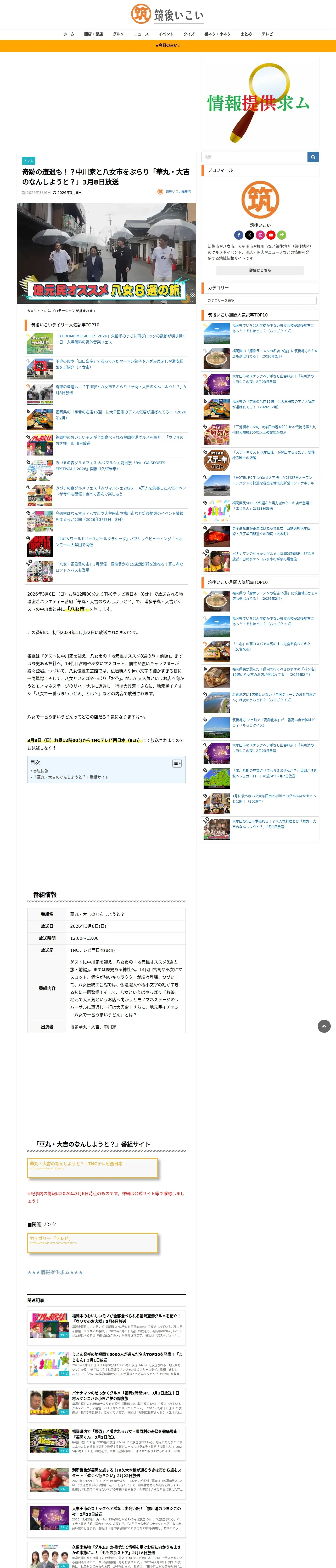Click the 筑後いこい編集者 author name link

click(x=178, y=192)
